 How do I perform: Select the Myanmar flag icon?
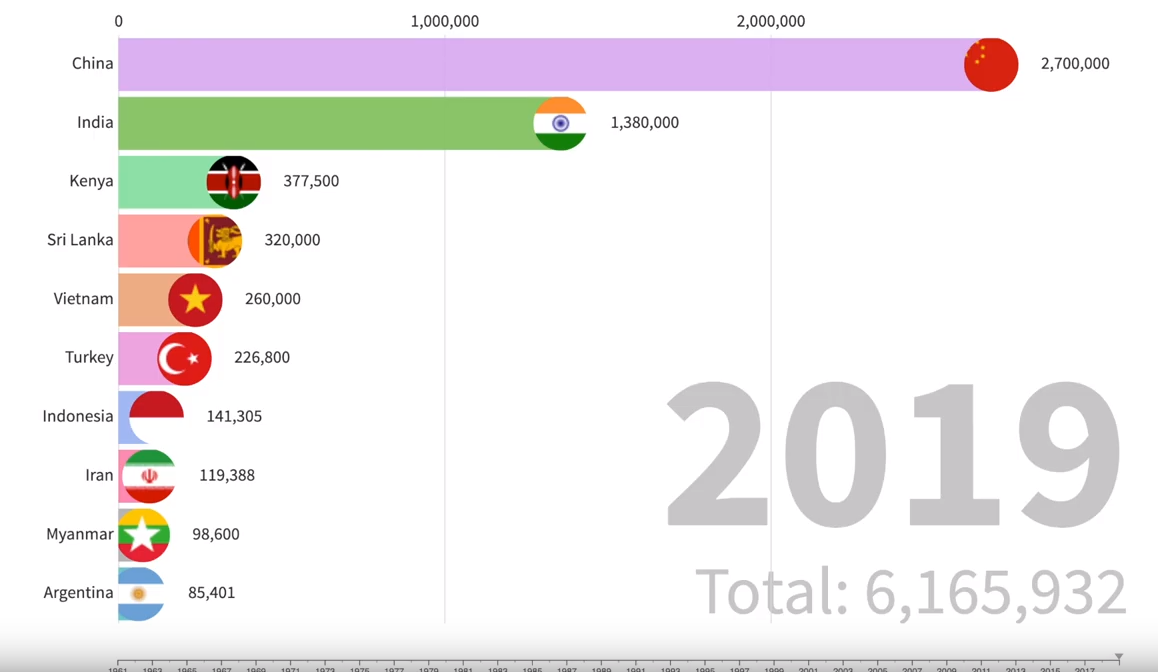(143, 535)
